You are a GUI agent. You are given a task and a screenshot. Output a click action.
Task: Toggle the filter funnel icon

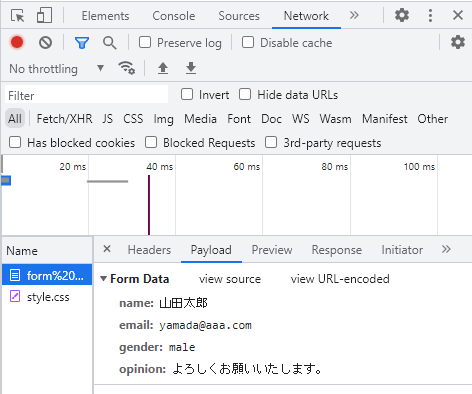click(x=82, y=43)
